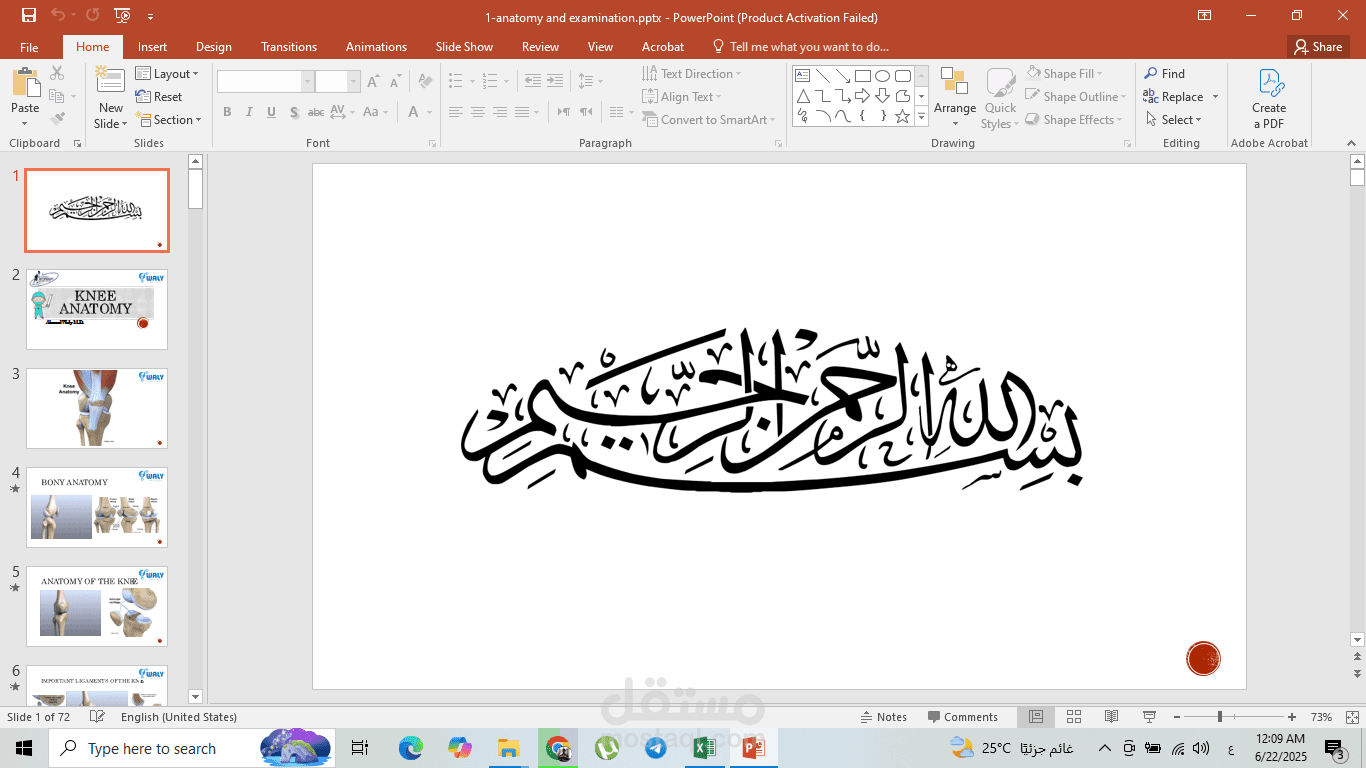Click the Tell me what you want to do box

(x=800, y=47)
